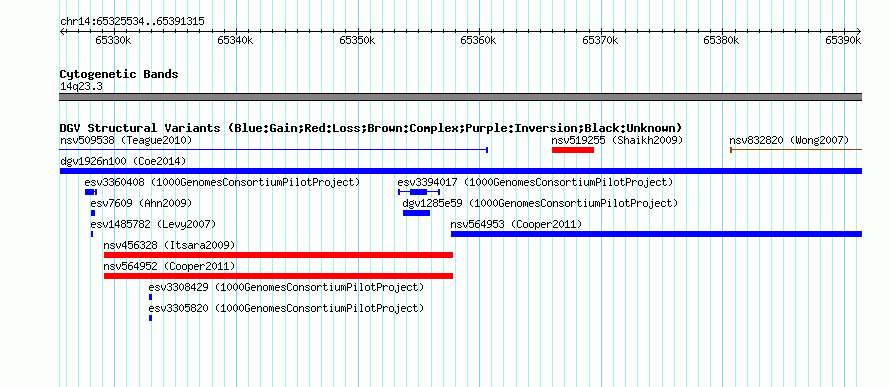
Task: Select the nsv519255 red loss bar
Action: 573,150
